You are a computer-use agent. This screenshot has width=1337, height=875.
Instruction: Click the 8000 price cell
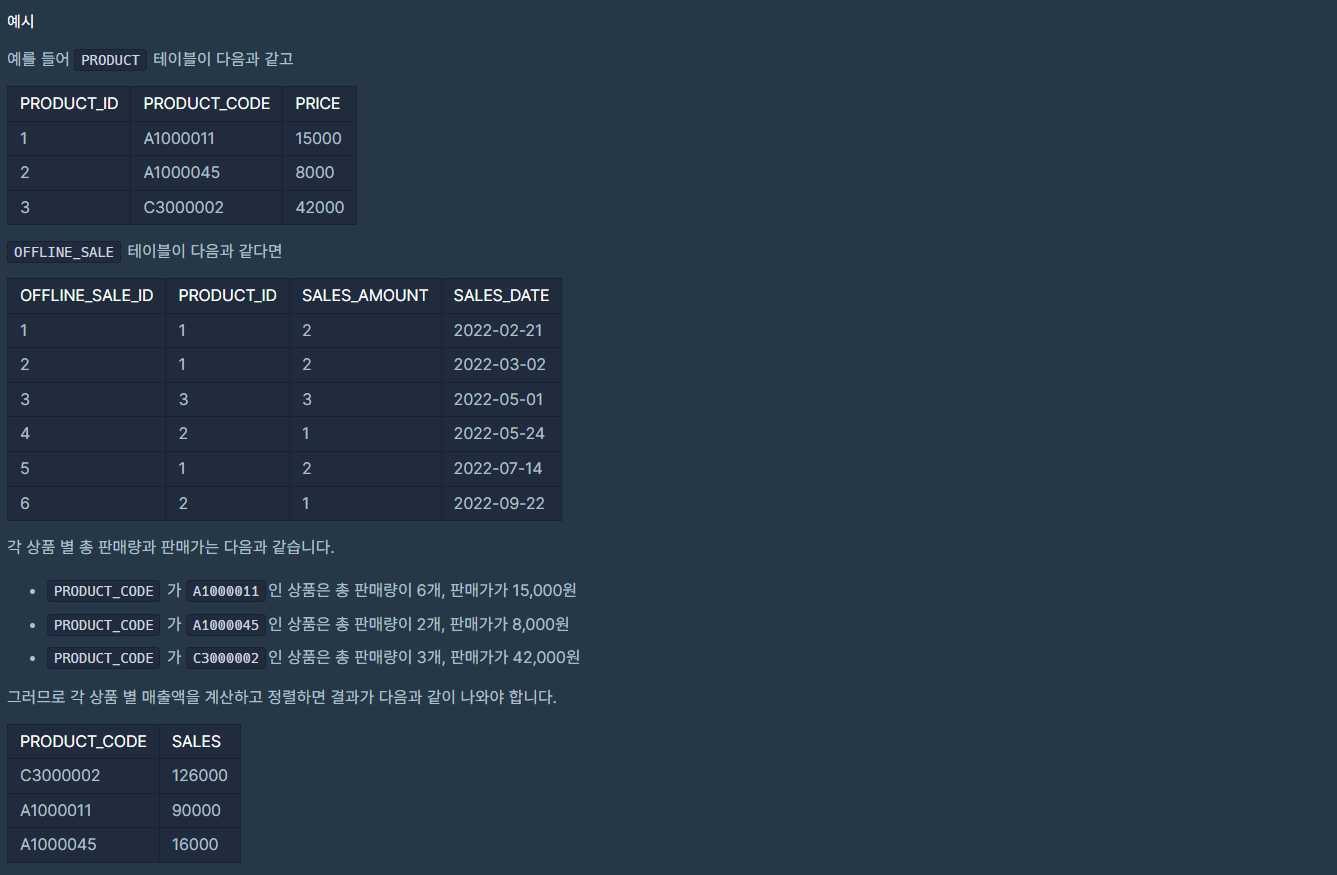[x=315, y=173]
